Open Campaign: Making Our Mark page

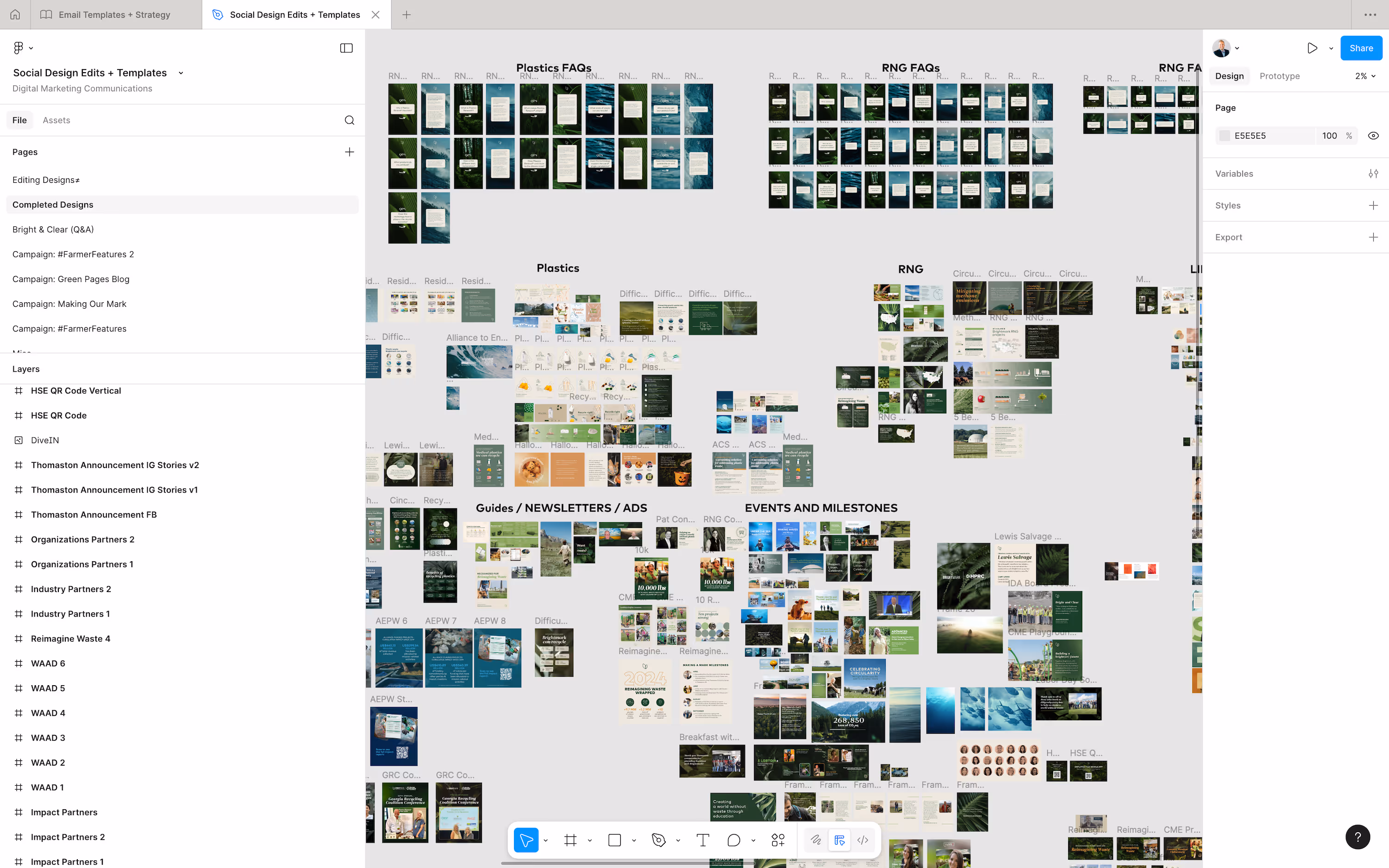tap(182, 304)
